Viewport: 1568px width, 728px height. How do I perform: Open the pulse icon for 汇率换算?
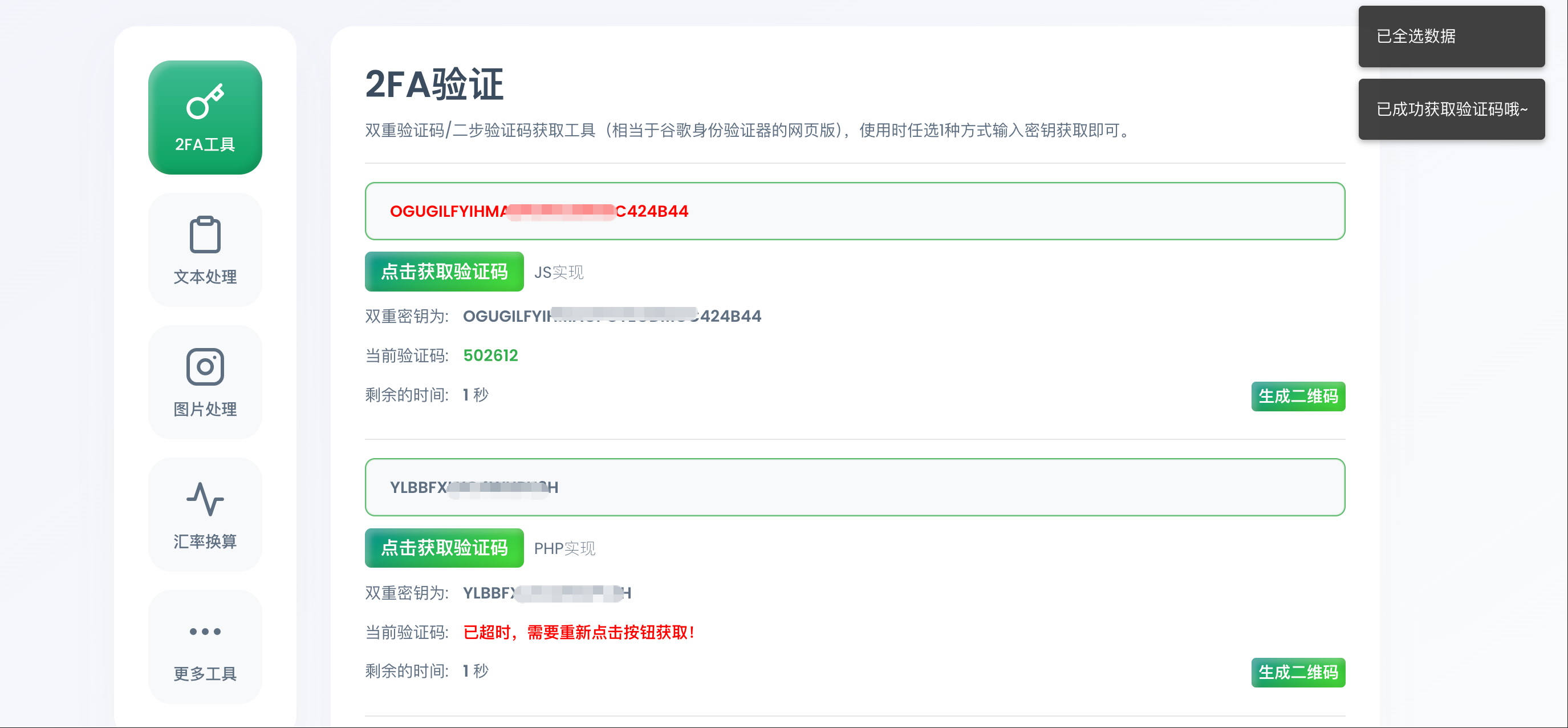pyautogui.click(x=205, y=499)
